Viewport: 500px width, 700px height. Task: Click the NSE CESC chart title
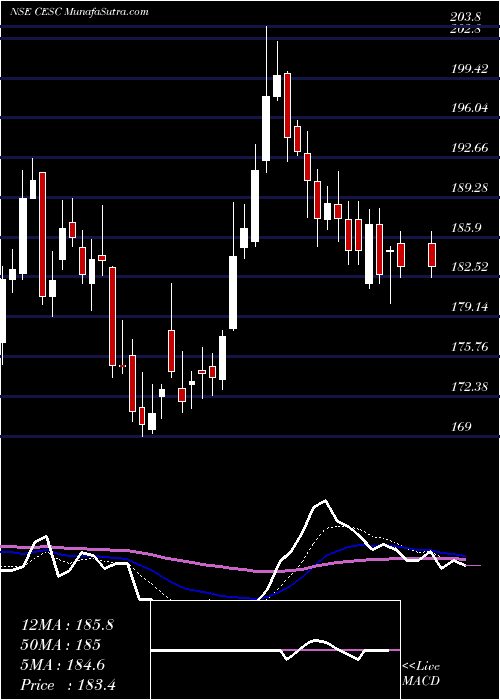[79, 11]
